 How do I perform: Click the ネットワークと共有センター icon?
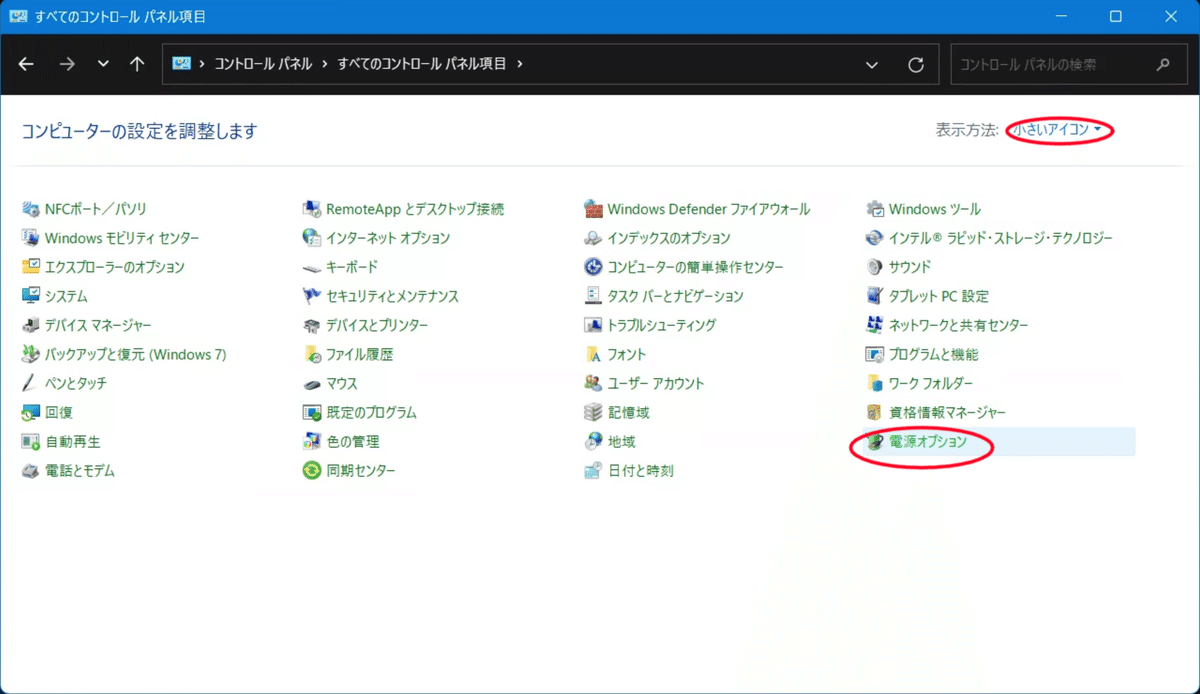click(x=874, y=325)
